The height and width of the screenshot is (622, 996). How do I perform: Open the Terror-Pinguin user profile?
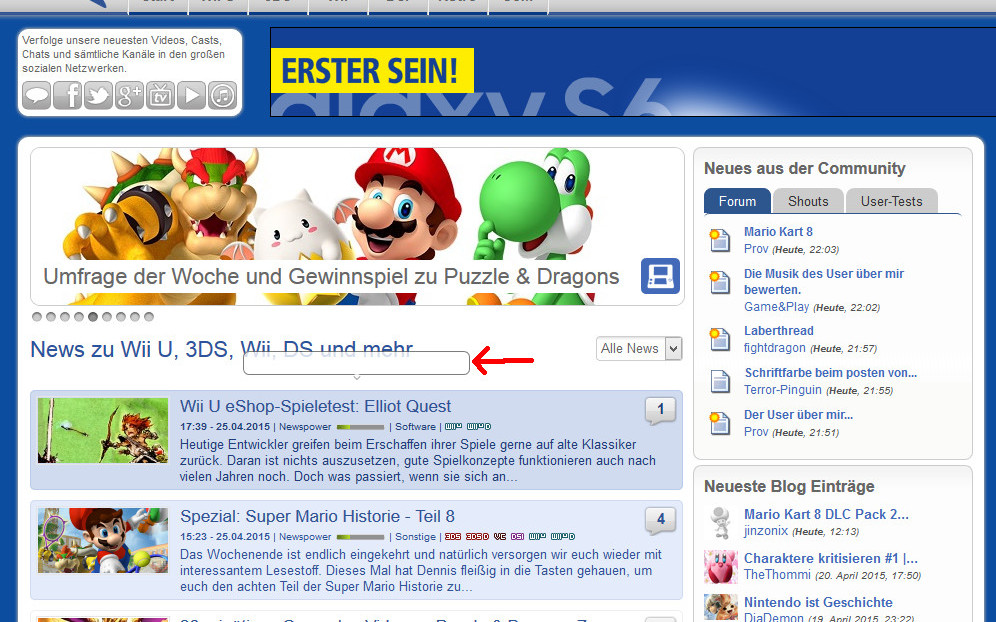pyautogui.click(x=783, y=390)
